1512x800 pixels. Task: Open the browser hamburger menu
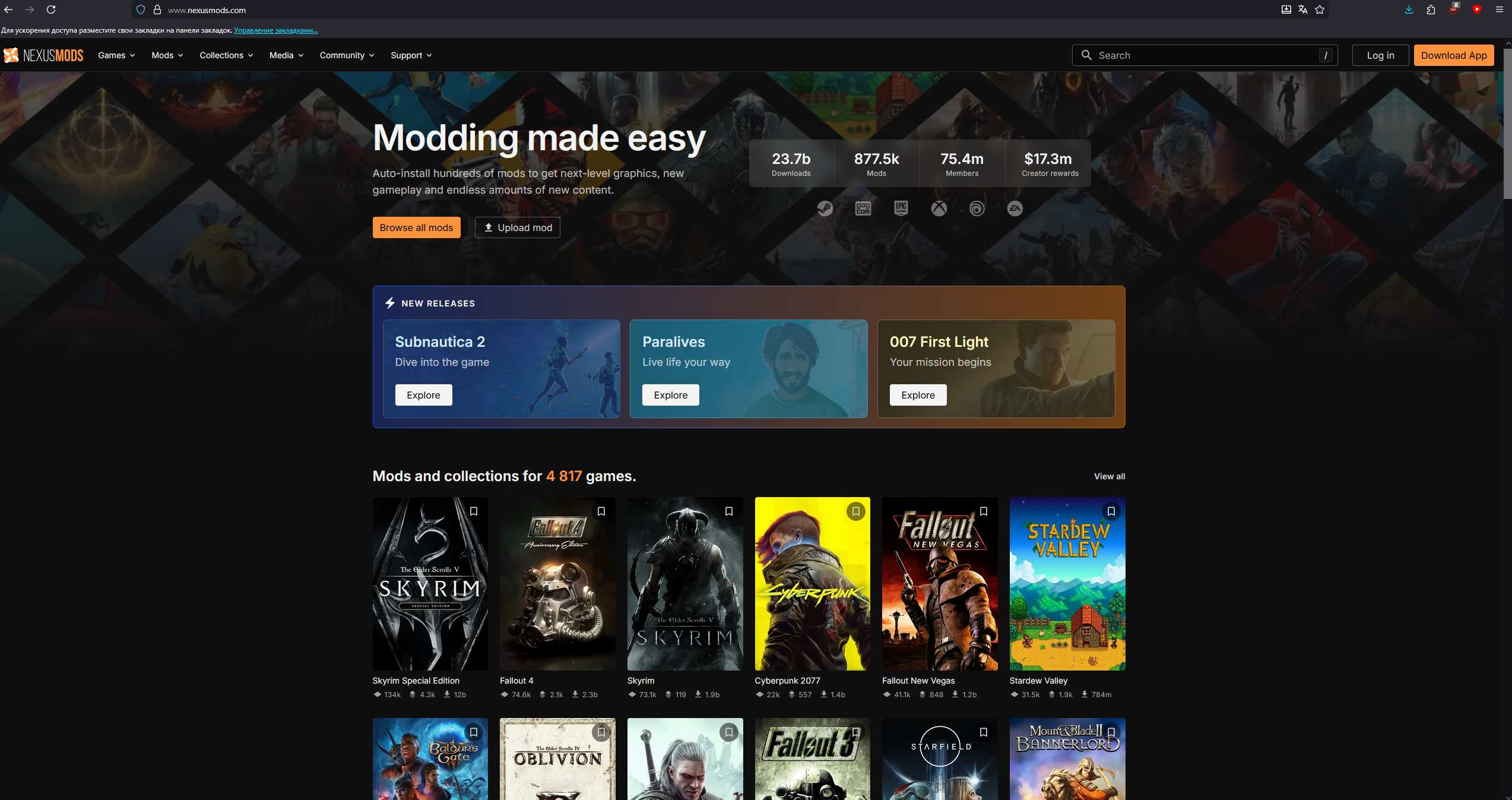pos(1499,10)
